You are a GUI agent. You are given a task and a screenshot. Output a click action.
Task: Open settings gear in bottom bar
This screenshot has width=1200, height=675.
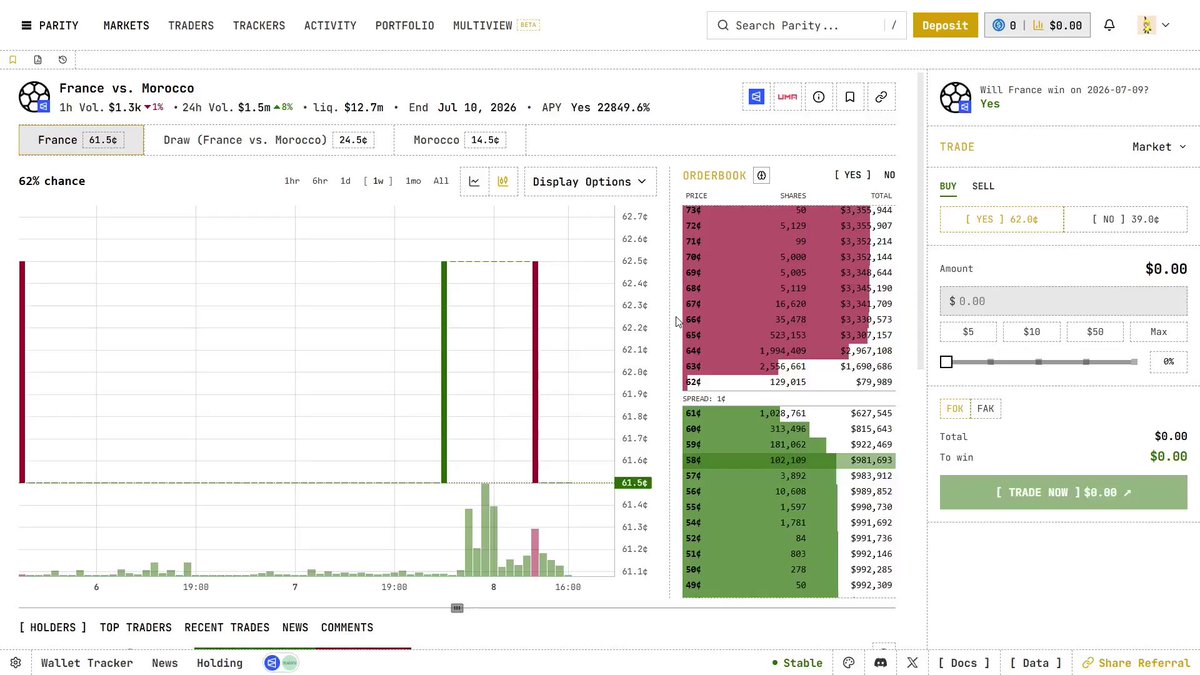[16, 663]
